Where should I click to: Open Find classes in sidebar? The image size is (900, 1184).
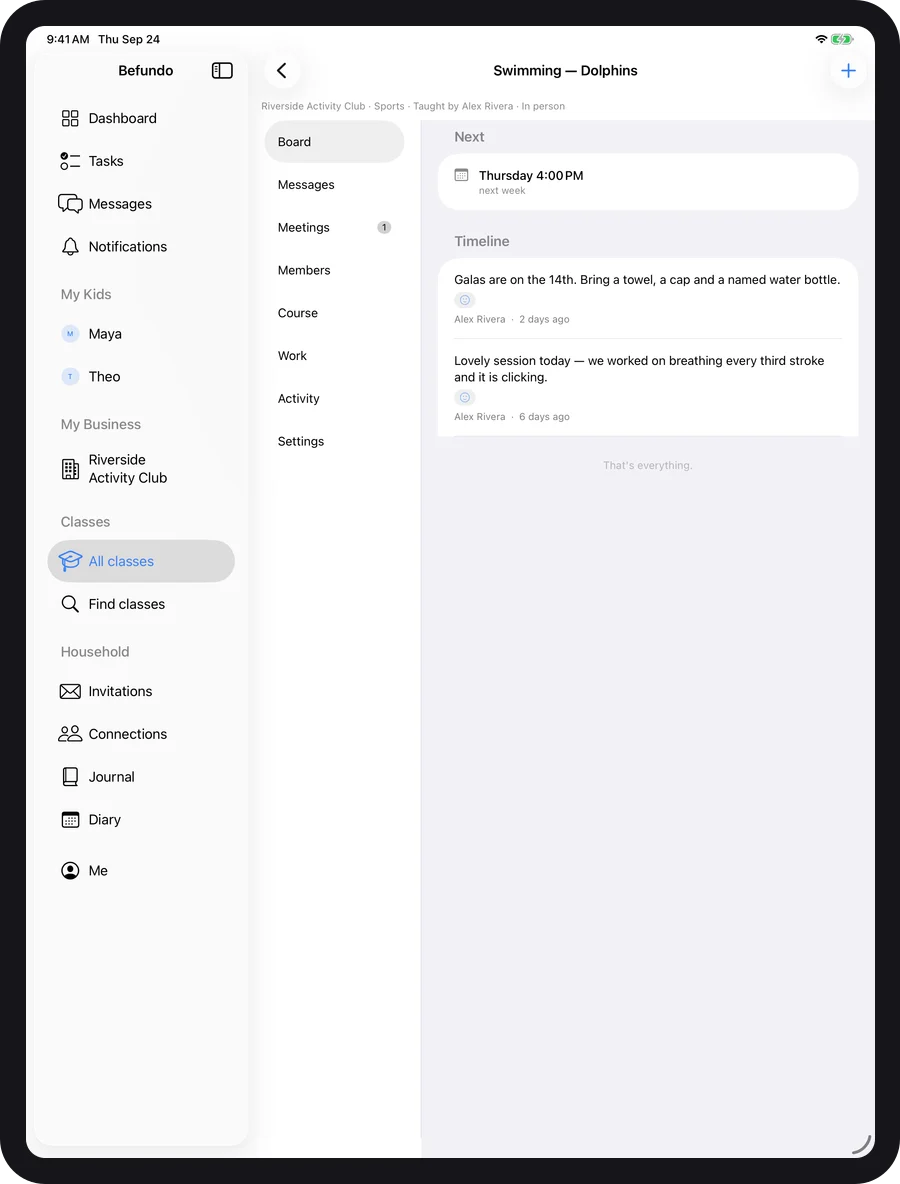[x=141, y=604]
